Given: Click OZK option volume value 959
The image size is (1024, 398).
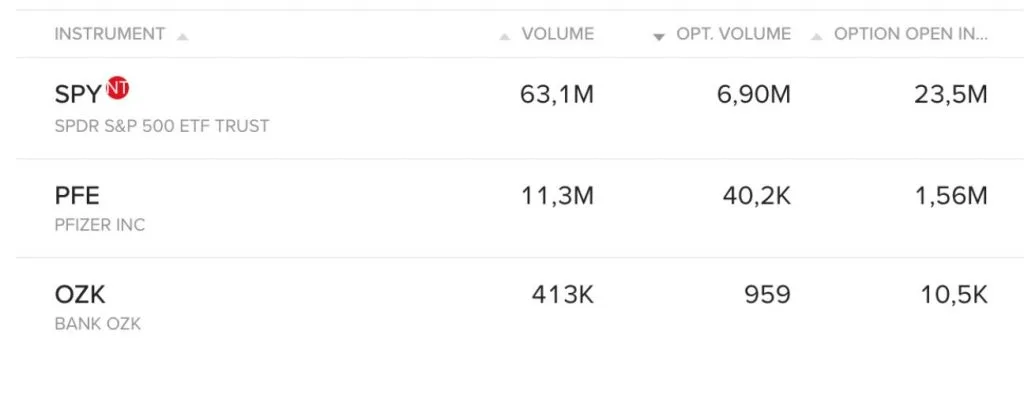Looking at the screenshot, I should click(767, 295).
